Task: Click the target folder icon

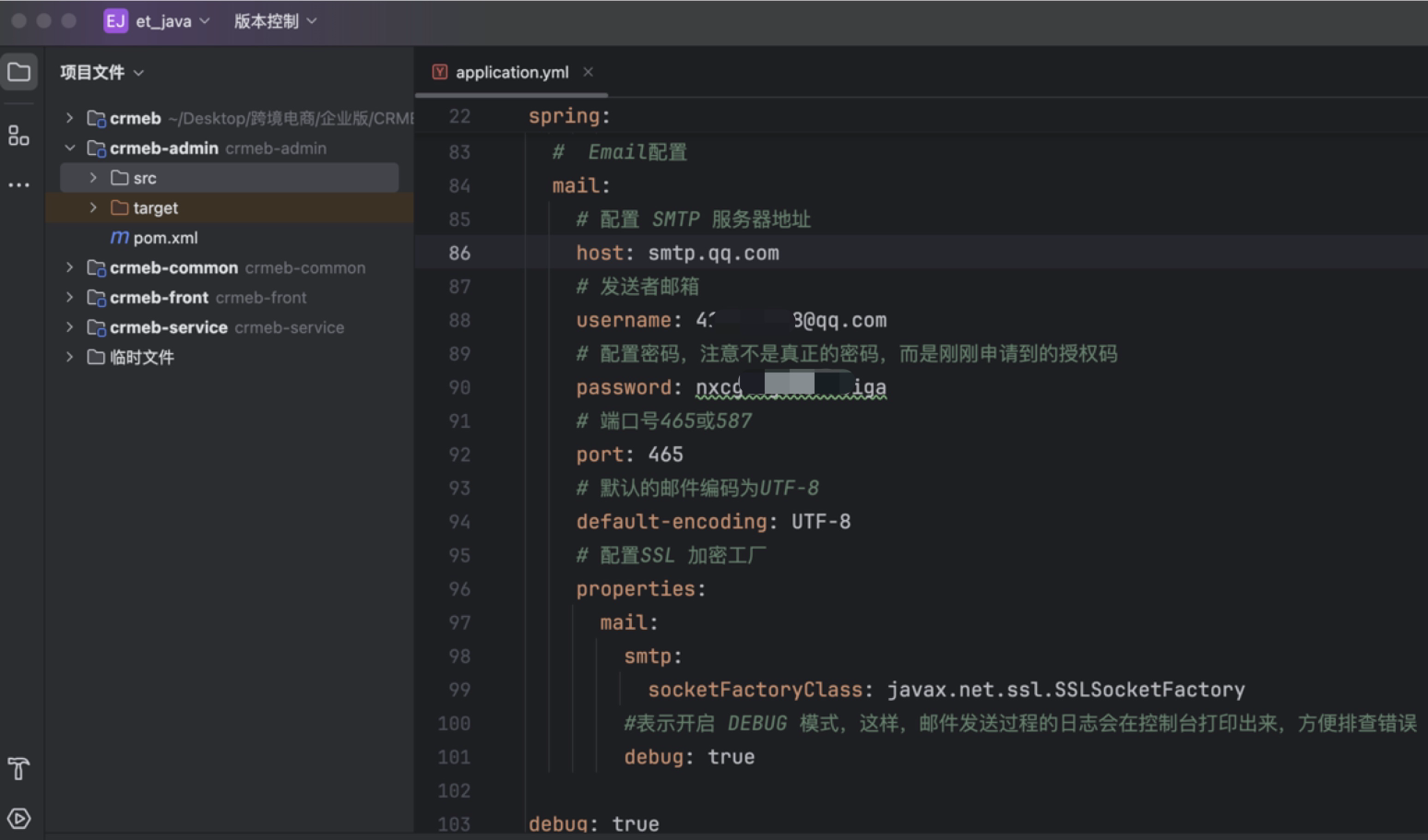Action: [x=119, y=207]
